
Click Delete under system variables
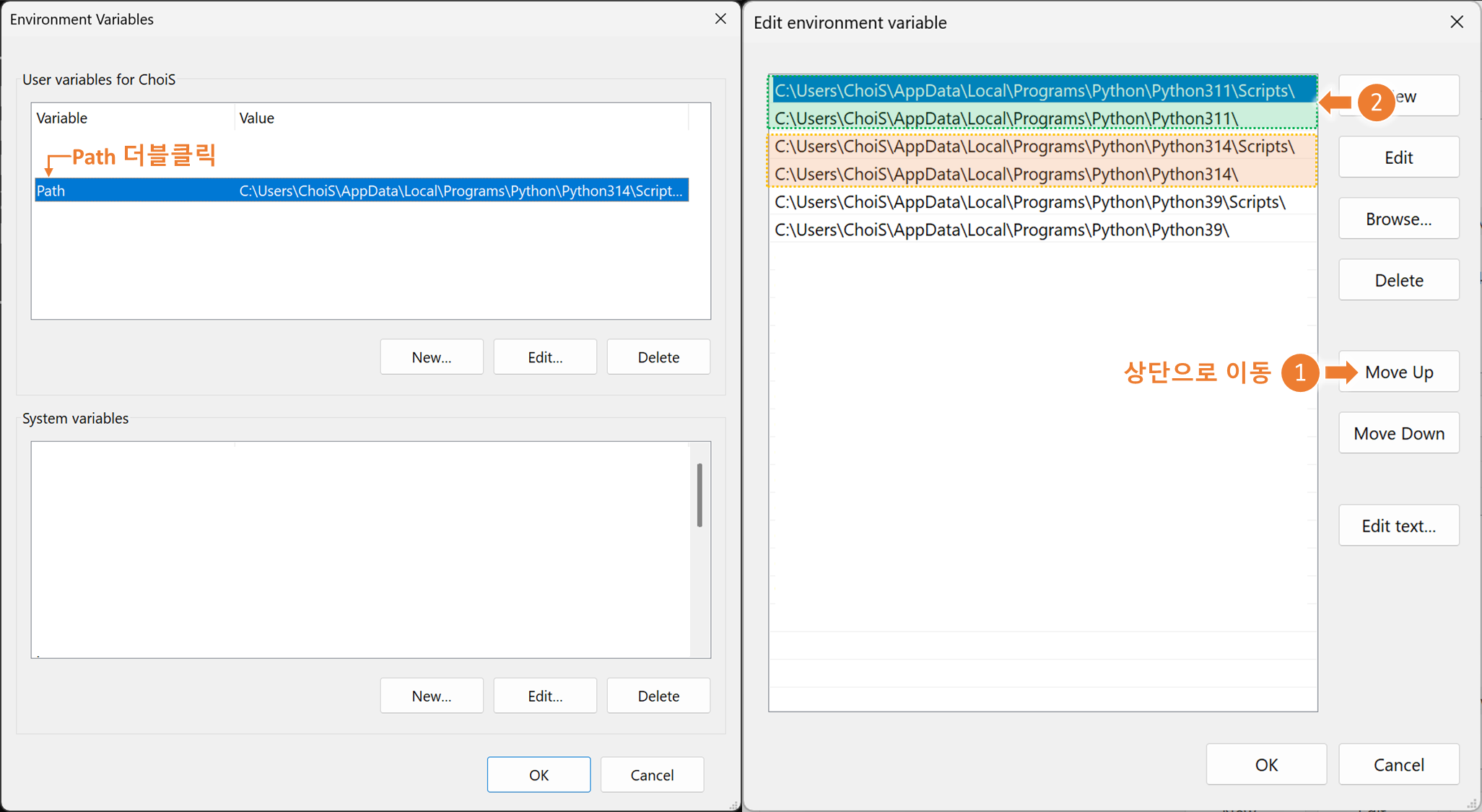tap(658, 696)
